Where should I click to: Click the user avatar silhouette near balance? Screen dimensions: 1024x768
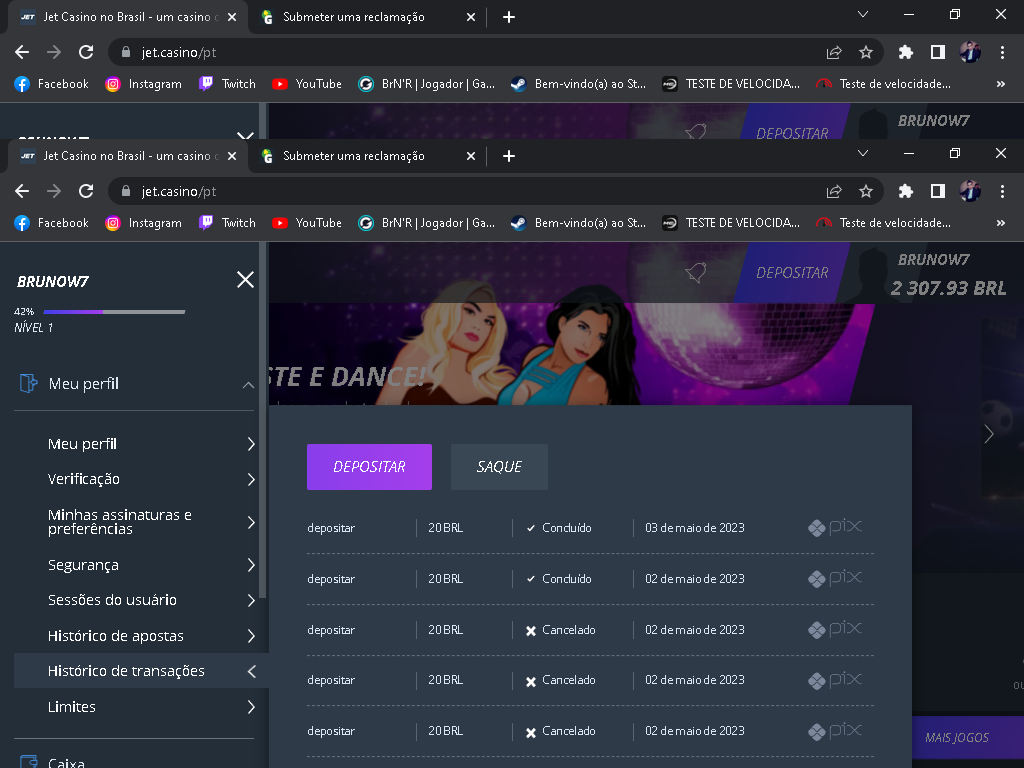click(x=872, y=272)
